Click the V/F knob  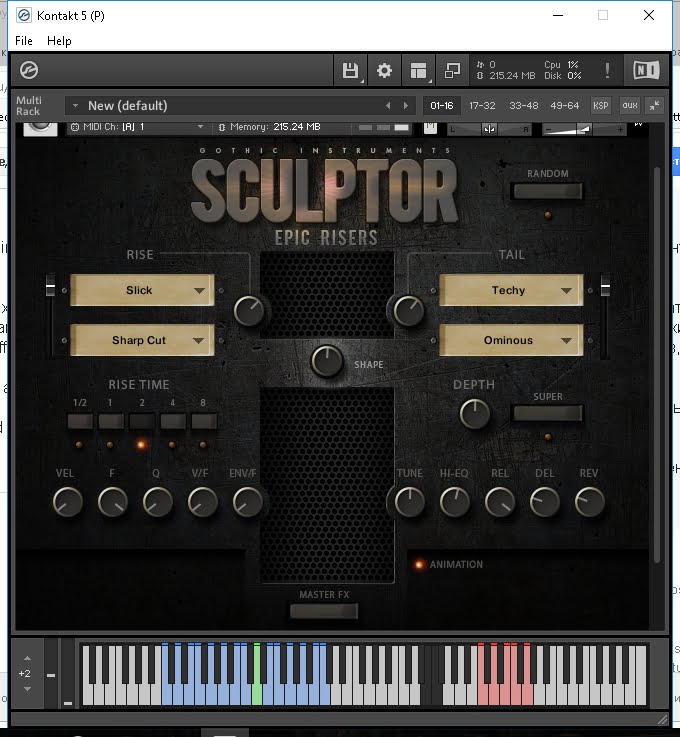tap(202, 502)
